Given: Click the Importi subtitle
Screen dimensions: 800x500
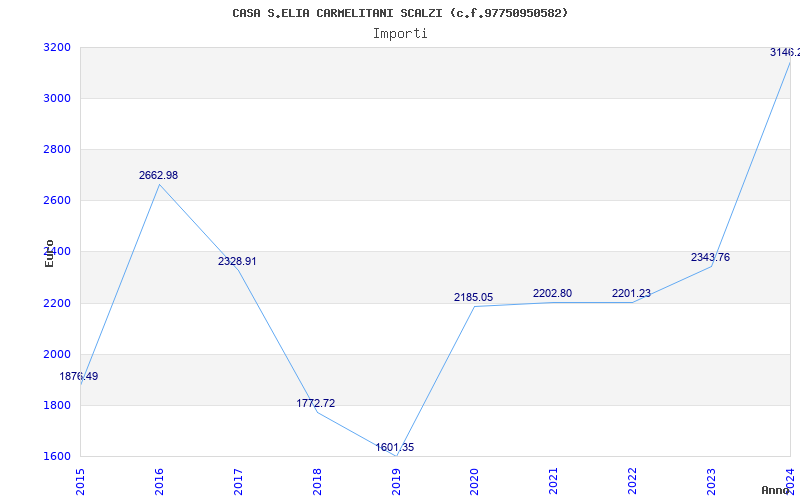Looking at the screenshot, I should coord(400,34).
